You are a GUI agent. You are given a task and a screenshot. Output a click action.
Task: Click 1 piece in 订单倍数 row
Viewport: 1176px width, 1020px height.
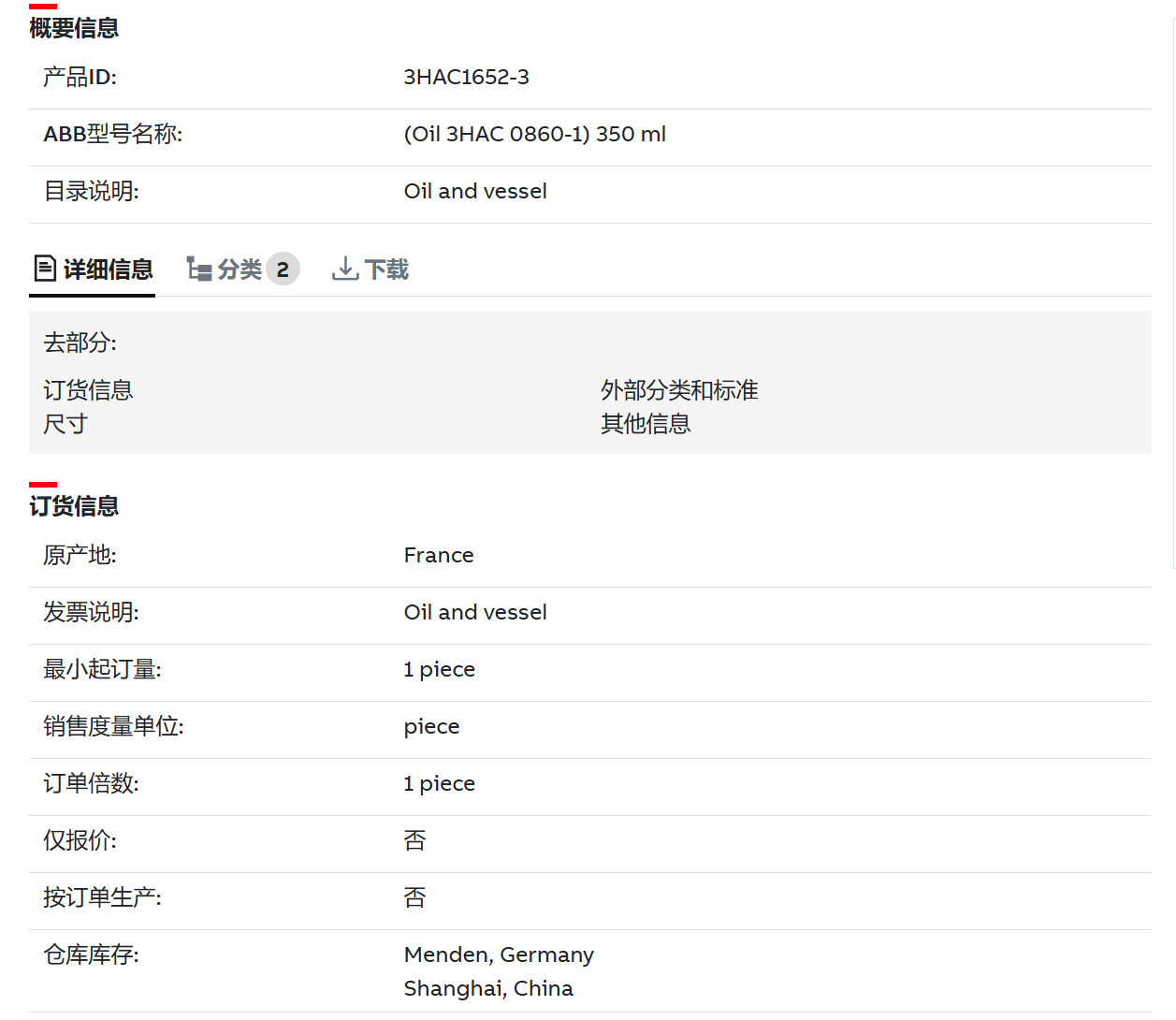pyautogui.click(x=440, y=783)
